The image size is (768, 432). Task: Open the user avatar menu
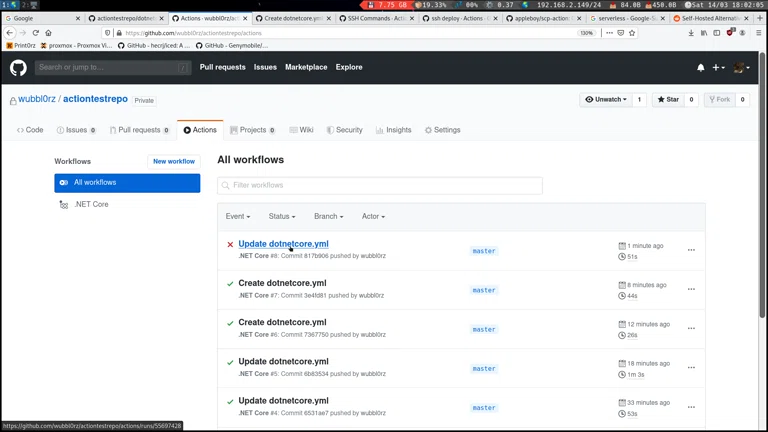coord(742,68)
